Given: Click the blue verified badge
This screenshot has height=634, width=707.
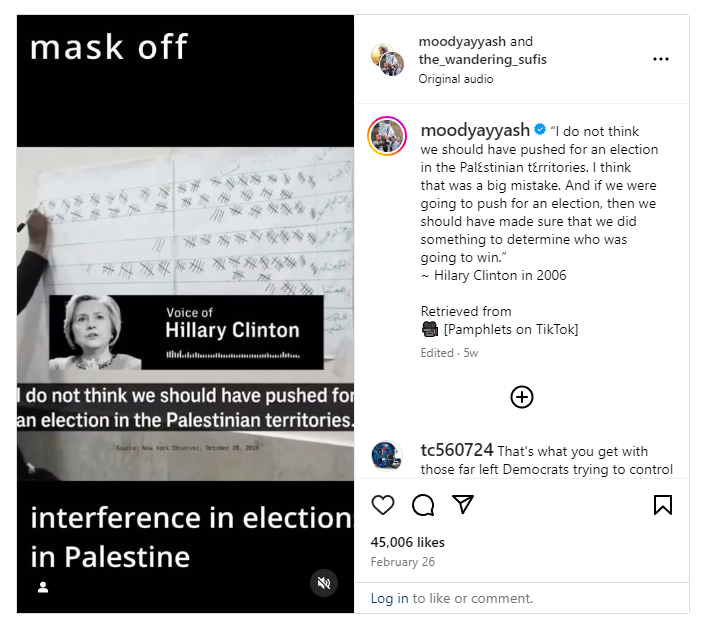Looking at the screenshot, I should point(540,129).
